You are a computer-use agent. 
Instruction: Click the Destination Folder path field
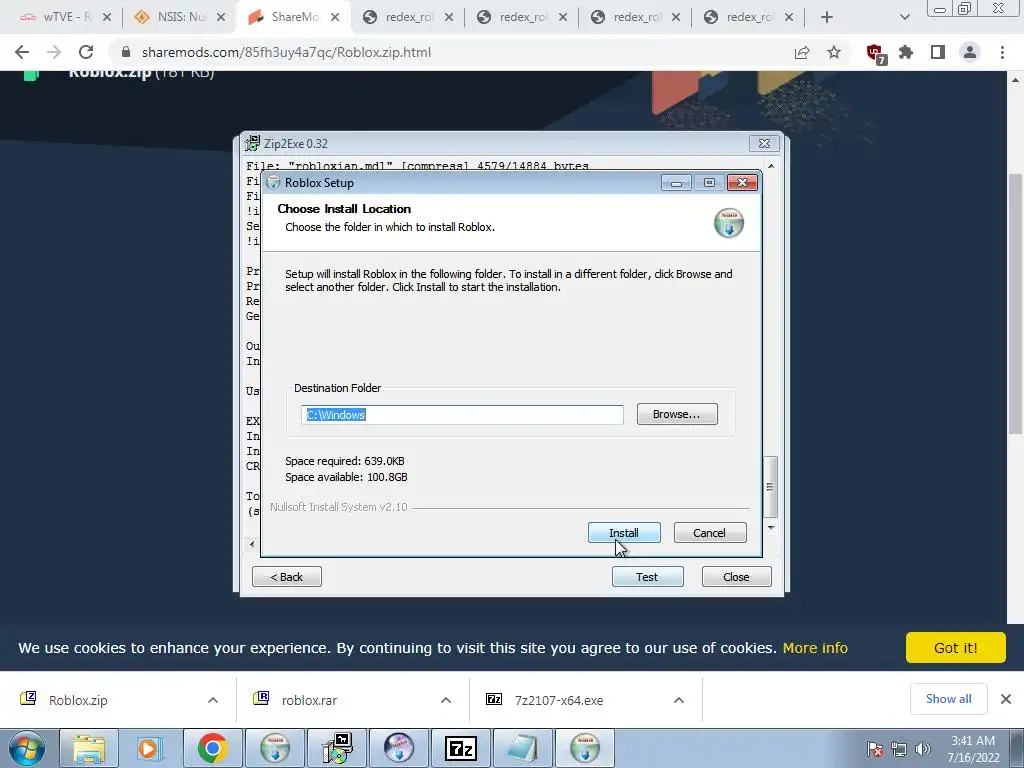click(462, 415)
